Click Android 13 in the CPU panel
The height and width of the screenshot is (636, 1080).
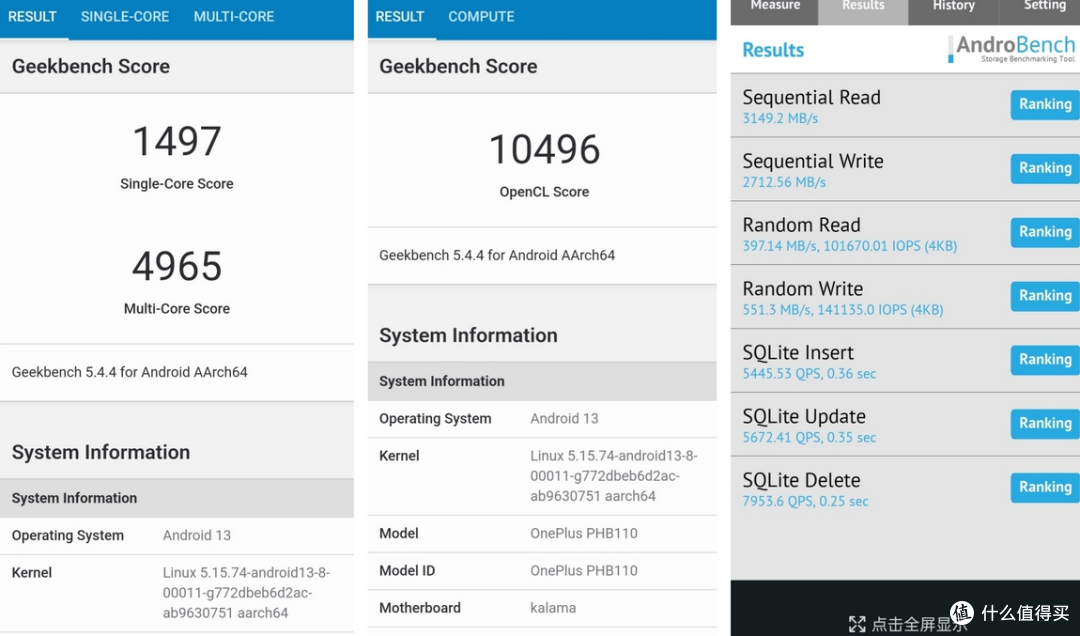coord(196,535)
